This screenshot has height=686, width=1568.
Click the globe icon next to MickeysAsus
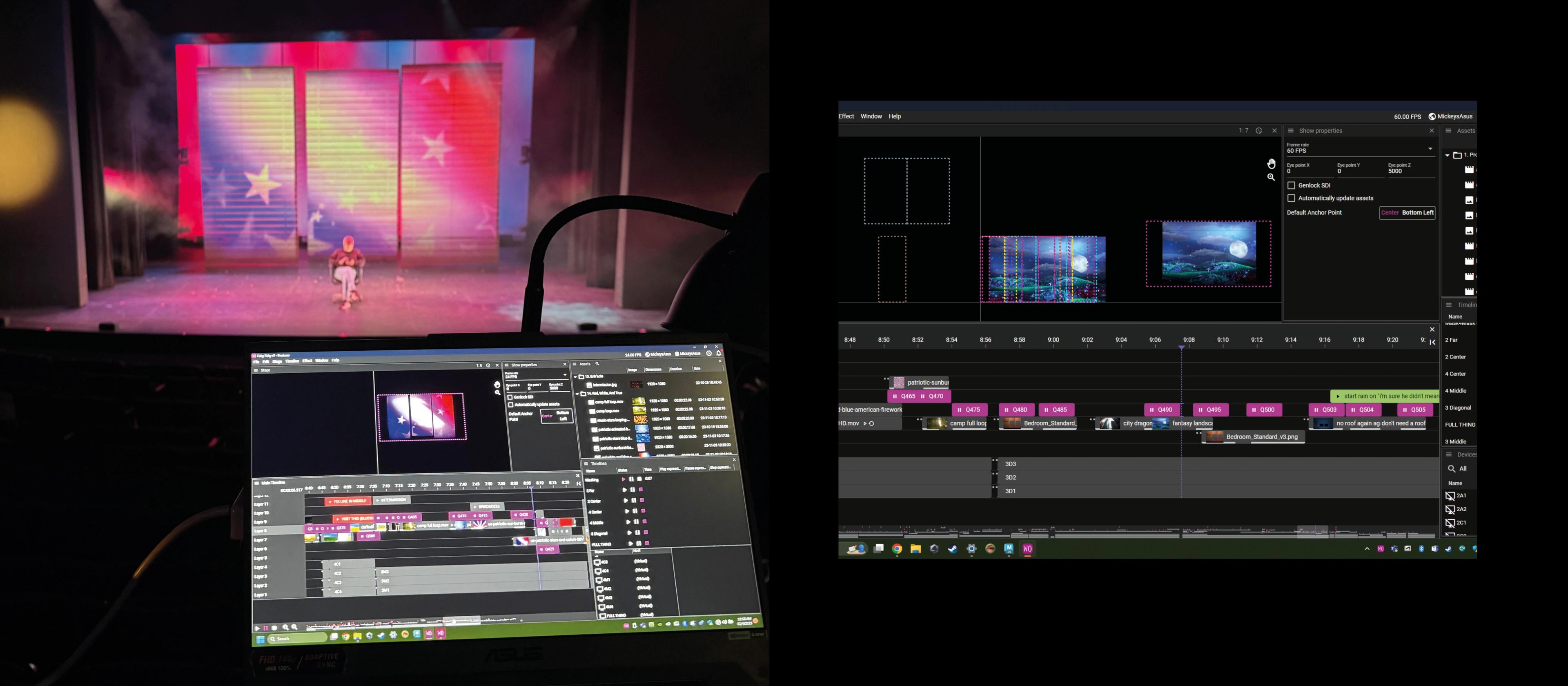1432,116
